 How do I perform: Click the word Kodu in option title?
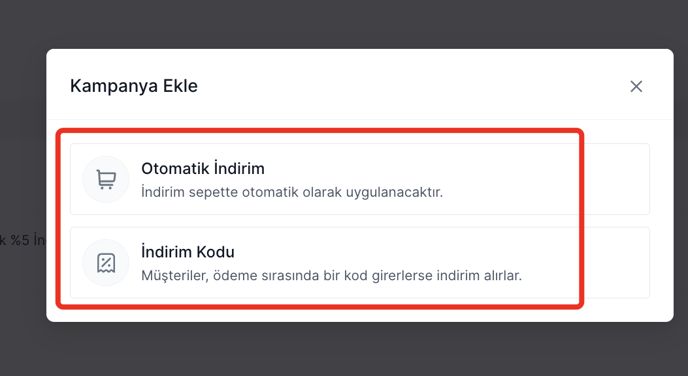[x=215, y=252]
